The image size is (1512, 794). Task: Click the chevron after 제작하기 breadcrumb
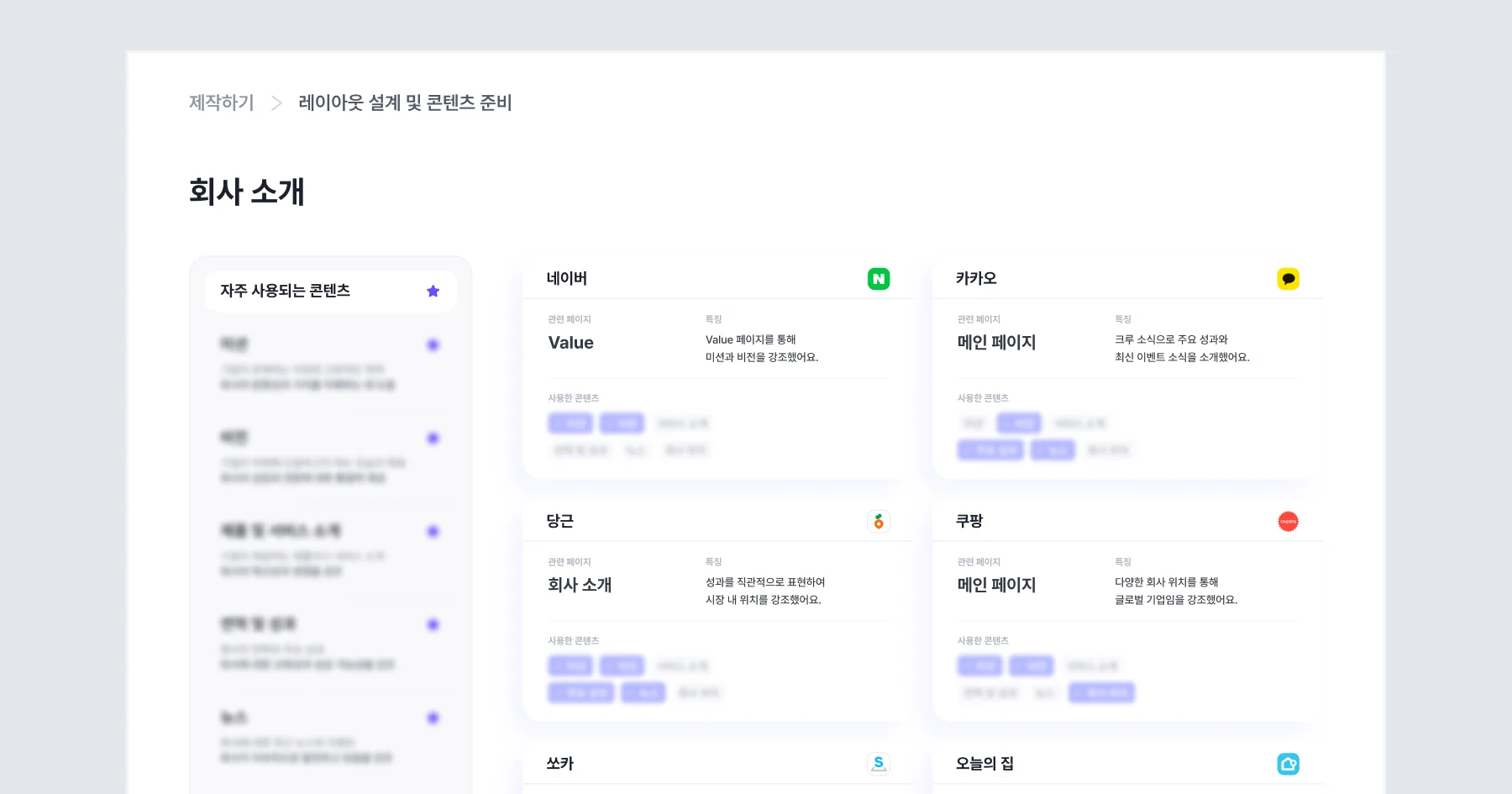pos(276,103)
